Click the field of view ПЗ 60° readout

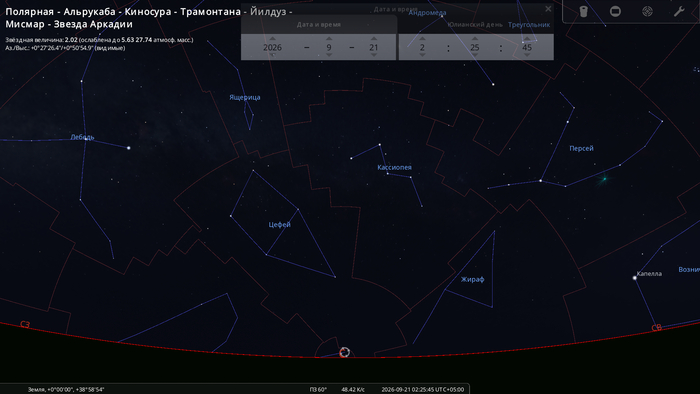pos(318,390)
